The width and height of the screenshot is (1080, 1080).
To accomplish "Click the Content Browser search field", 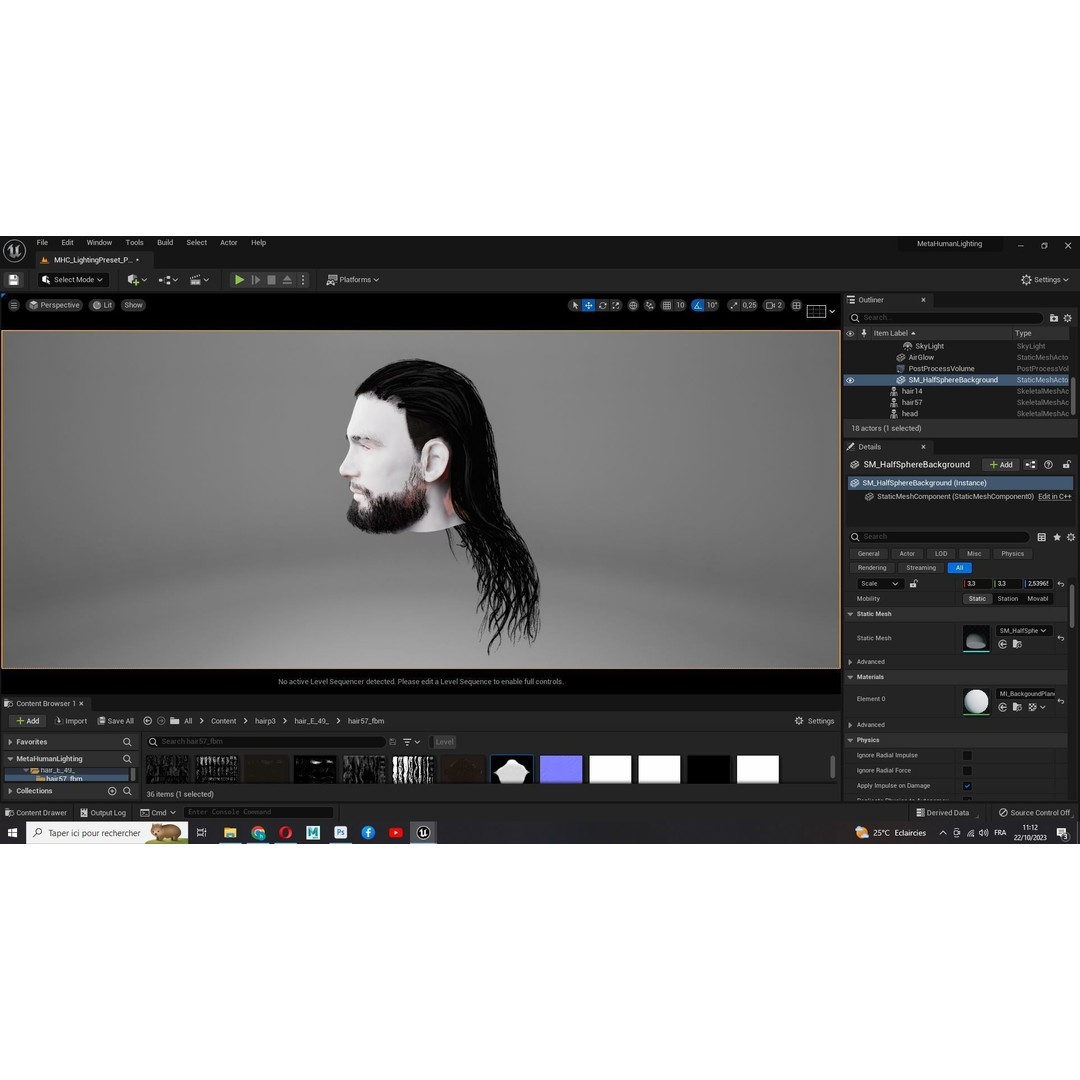I will pos(265,742).
